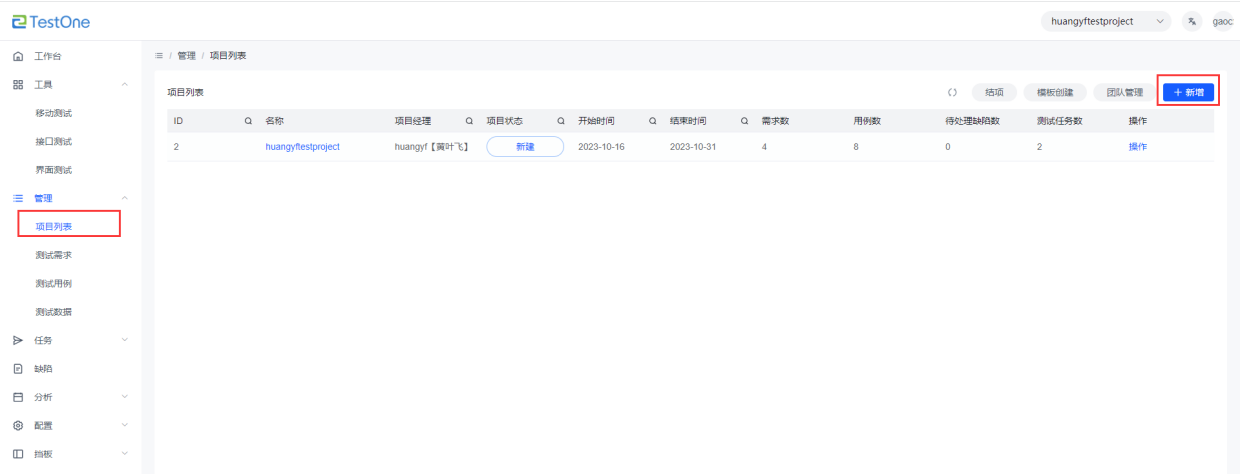This screenshot has width=1240, height=474.
Task: Click the search icon in the ID column
Action: point(248,121)
